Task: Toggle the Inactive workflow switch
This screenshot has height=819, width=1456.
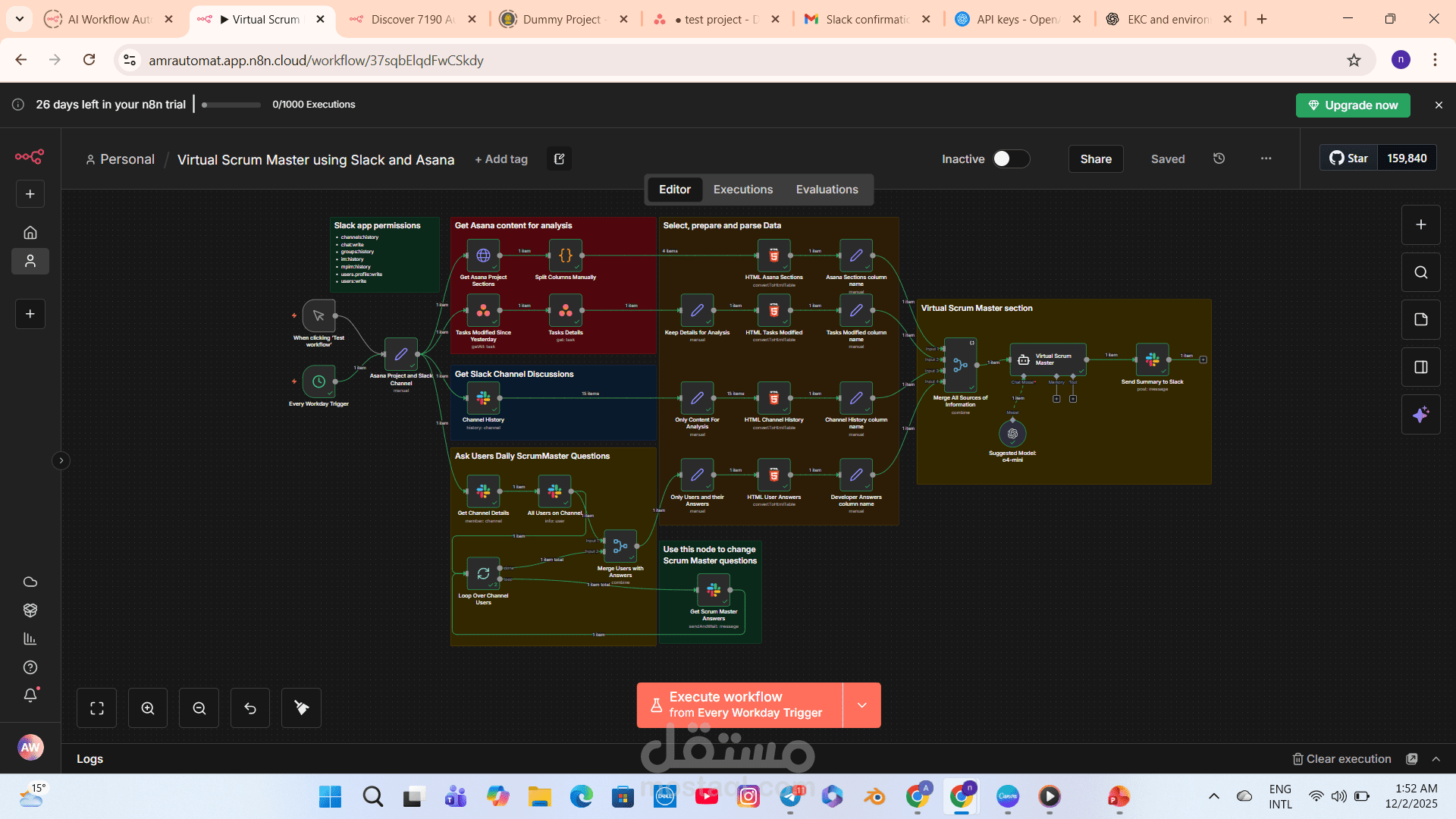Action: click(1011, 158)
